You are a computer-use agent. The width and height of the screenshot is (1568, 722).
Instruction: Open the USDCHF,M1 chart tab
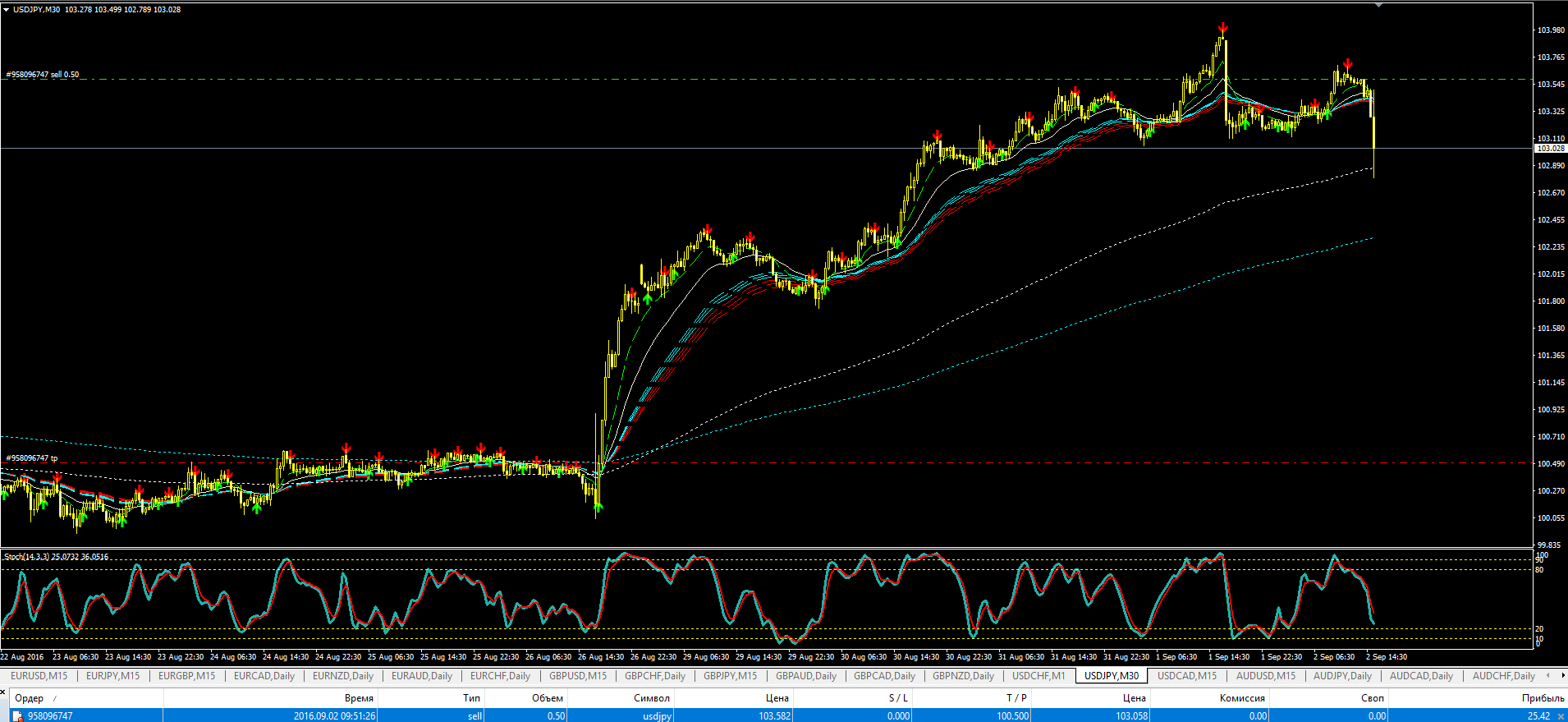1038,676
